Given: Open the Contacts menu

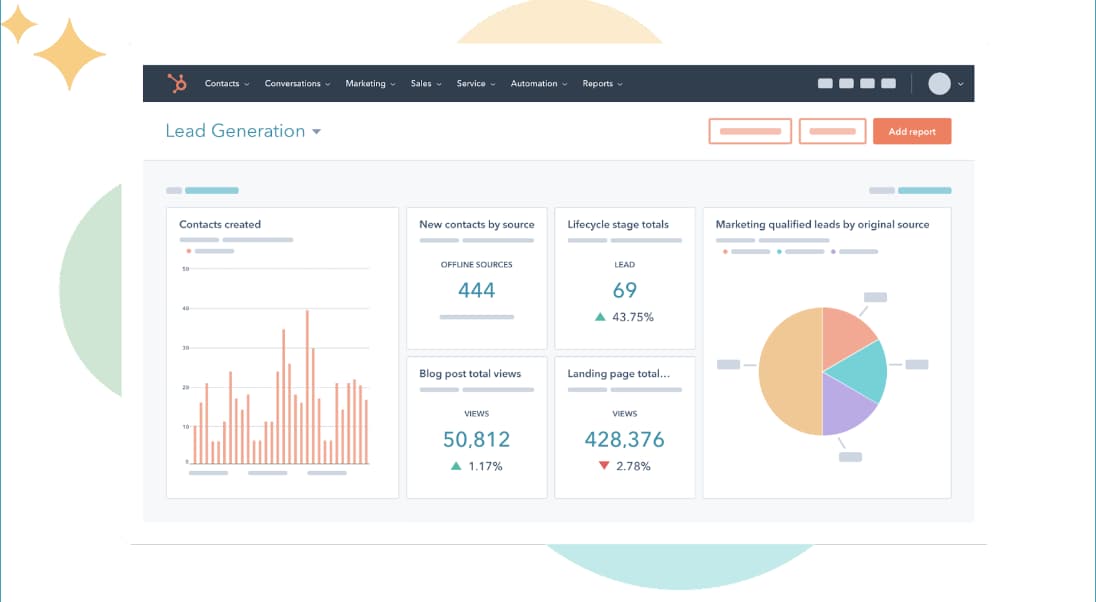Looking at the screenshot, I should point(225,84).
